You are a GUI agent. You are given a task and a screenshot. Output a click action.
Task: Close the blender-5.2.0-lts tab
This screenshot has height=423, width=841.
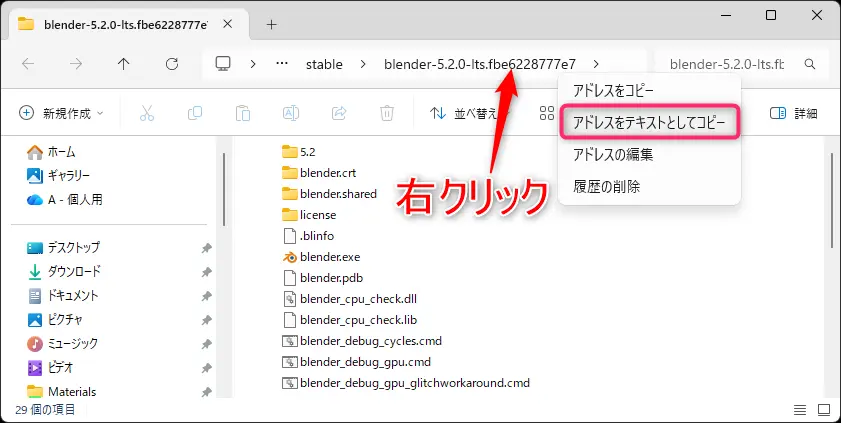pos(228,24)
